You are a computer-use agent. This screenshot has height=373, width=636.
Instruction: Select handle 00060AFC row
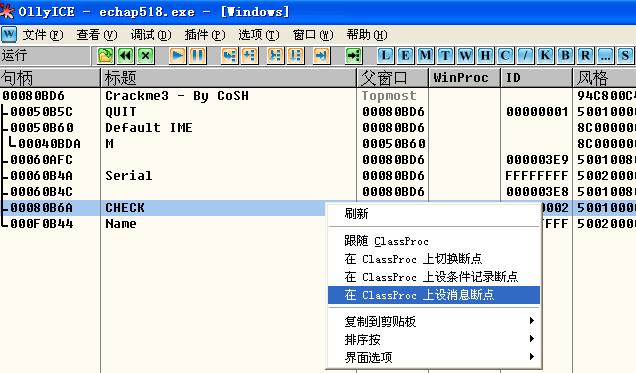pyautogui.click(x=318, y=160)
